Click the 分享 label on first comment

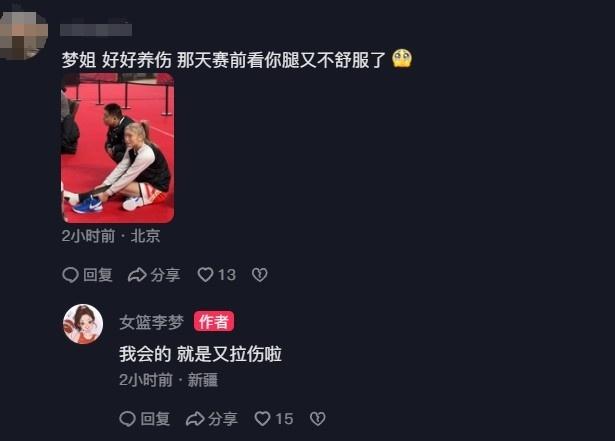pos(166,275)
